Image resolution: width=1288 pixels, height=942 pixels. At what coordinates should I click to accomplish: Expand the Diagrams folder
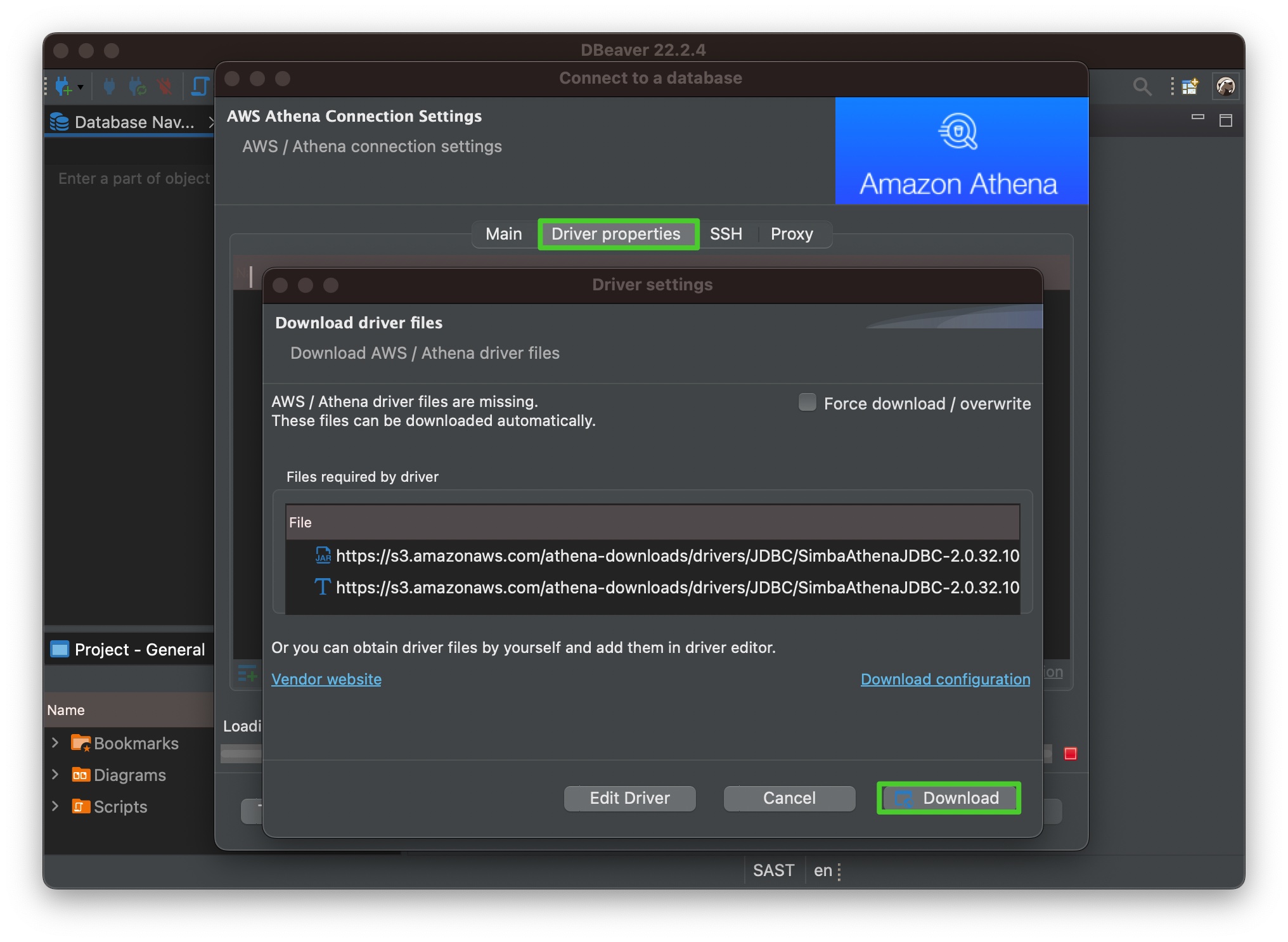pos(55,775)
